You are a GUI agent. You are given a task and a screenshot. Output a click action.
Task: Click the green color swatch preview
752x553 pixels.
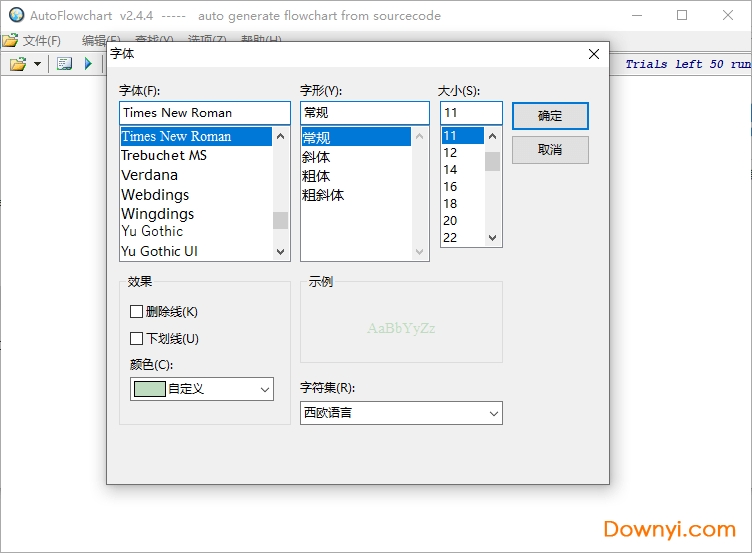[149, 389]
